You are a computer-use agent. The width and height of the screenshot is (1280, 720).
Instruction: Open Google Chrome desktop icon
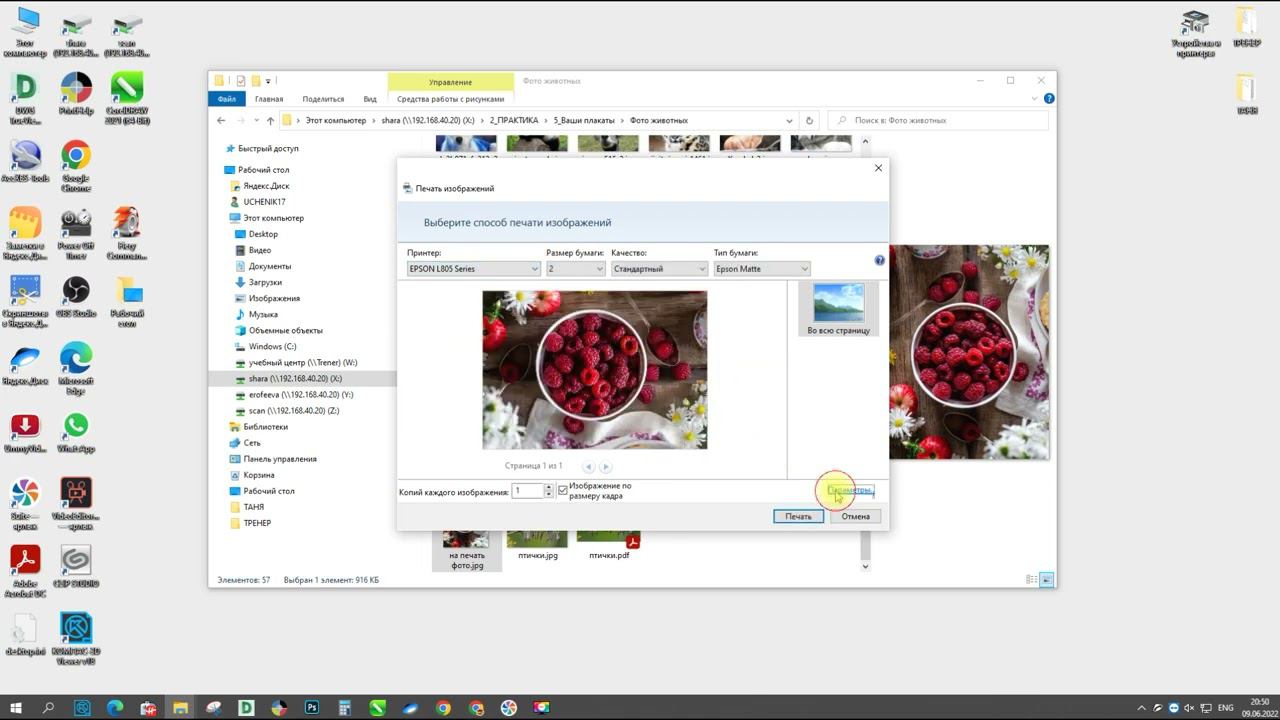pos(76,167)
